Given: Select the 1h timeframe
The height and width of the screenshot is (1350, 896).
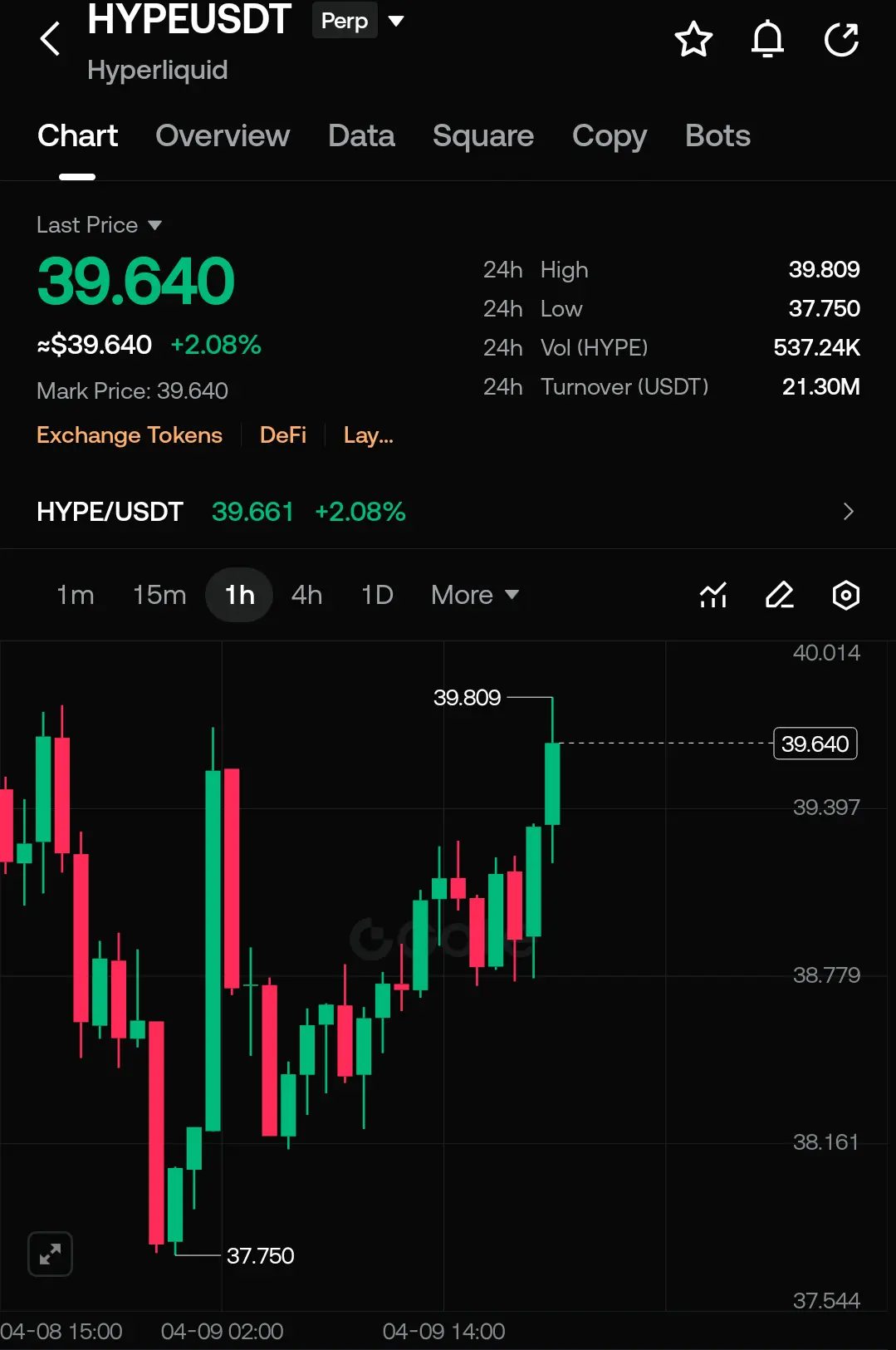Looking at the screenshot, I should coord(239,595).
